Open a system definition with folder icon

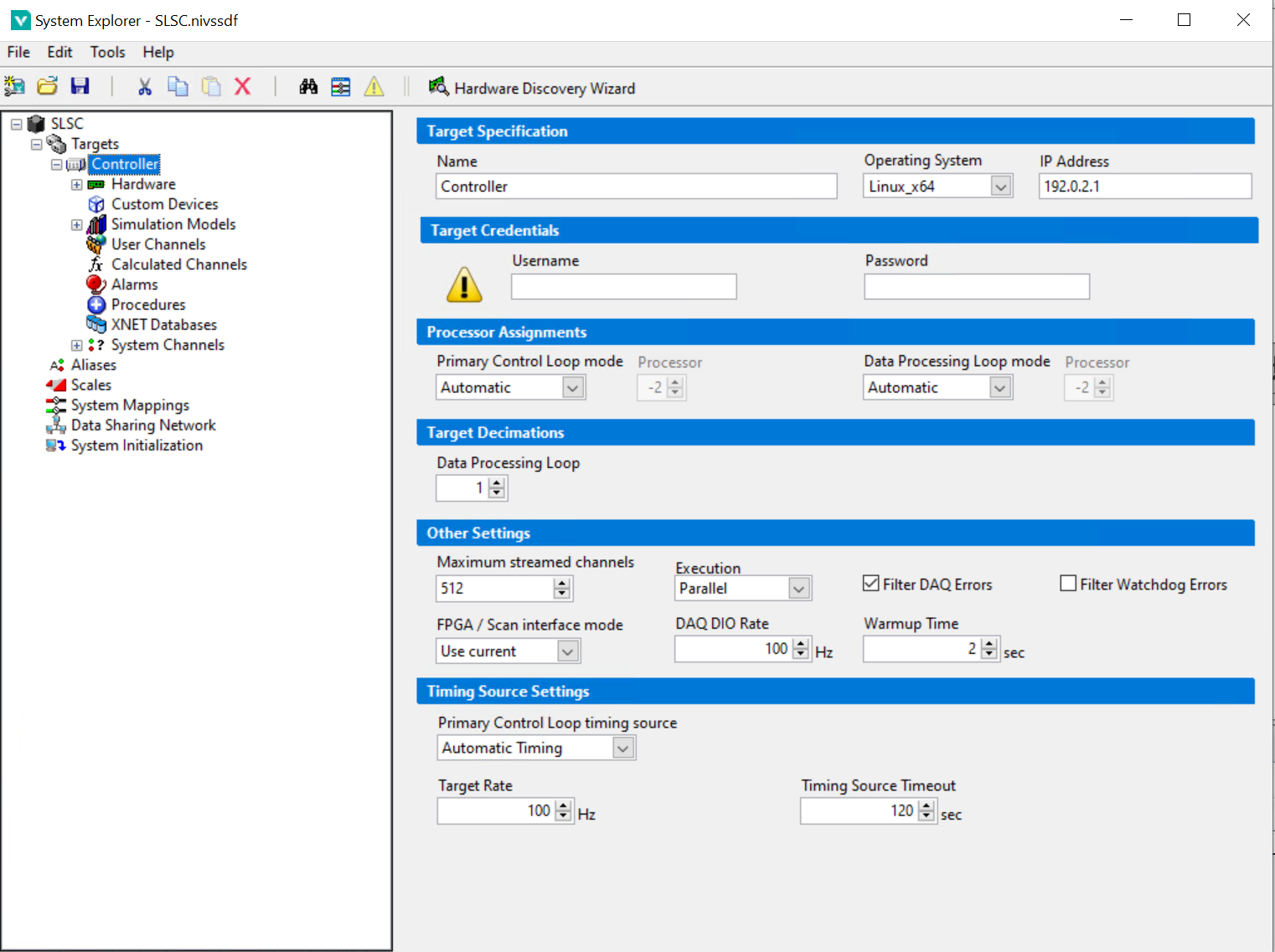tap(48, 86)
